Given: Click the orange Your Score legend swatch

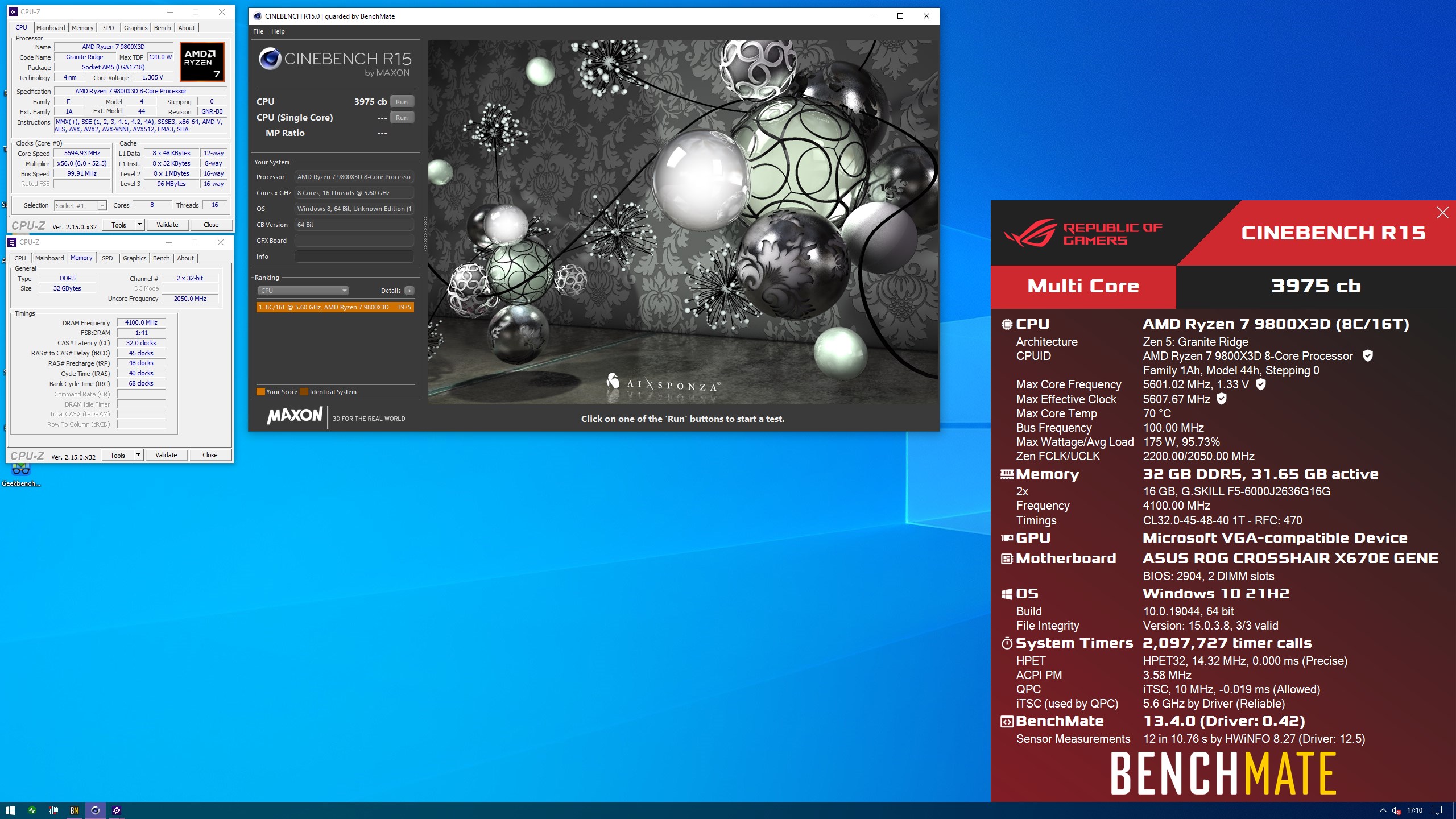Looking at the screenshot, I should [x=260, y=392].
